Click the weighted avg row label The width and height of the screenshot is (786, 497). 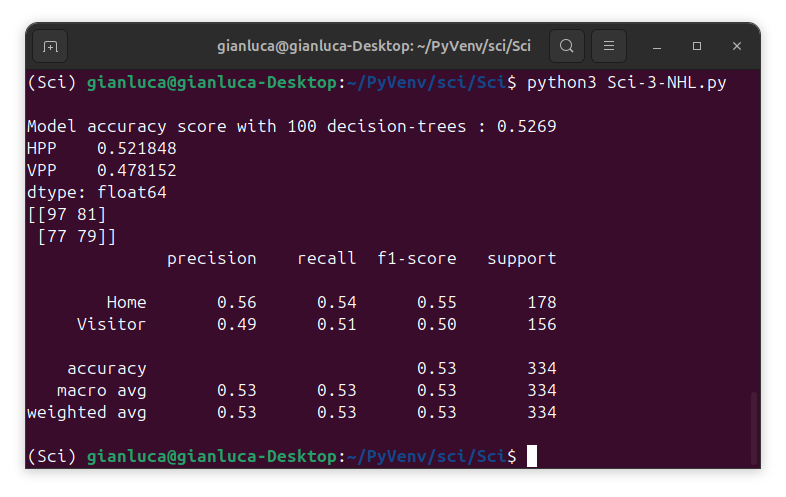[x=86, y=412]
